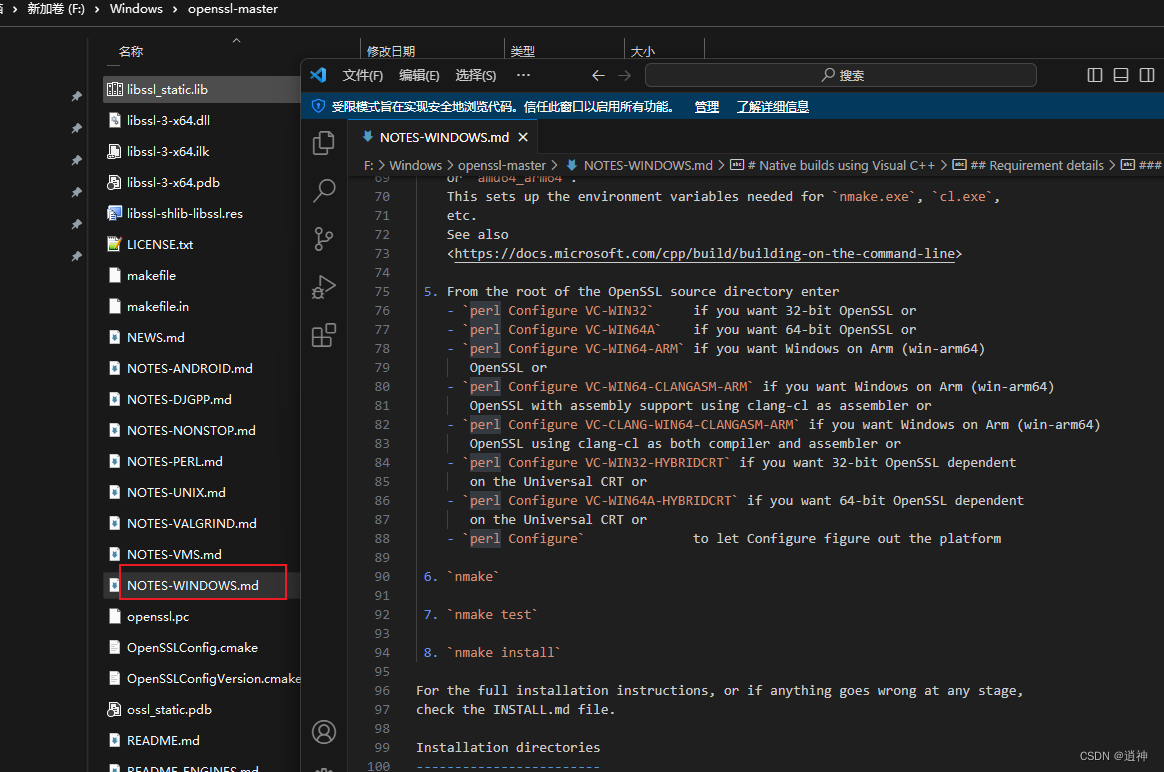Viewport: 1164px width, 772px height.
Task: Select LICENSE.txt in the file list
Action: tap(160, 244)
